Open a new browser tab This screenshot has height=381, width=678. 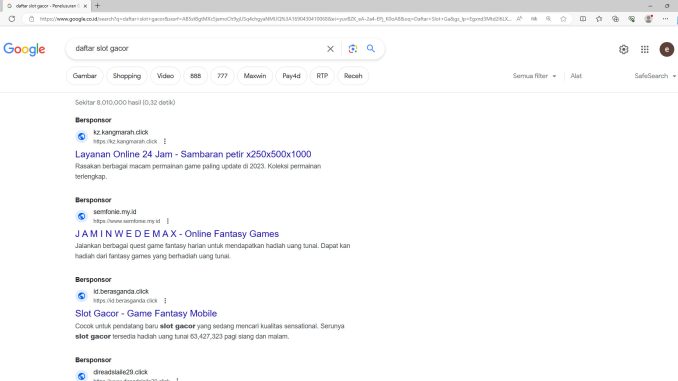point(97,6)
